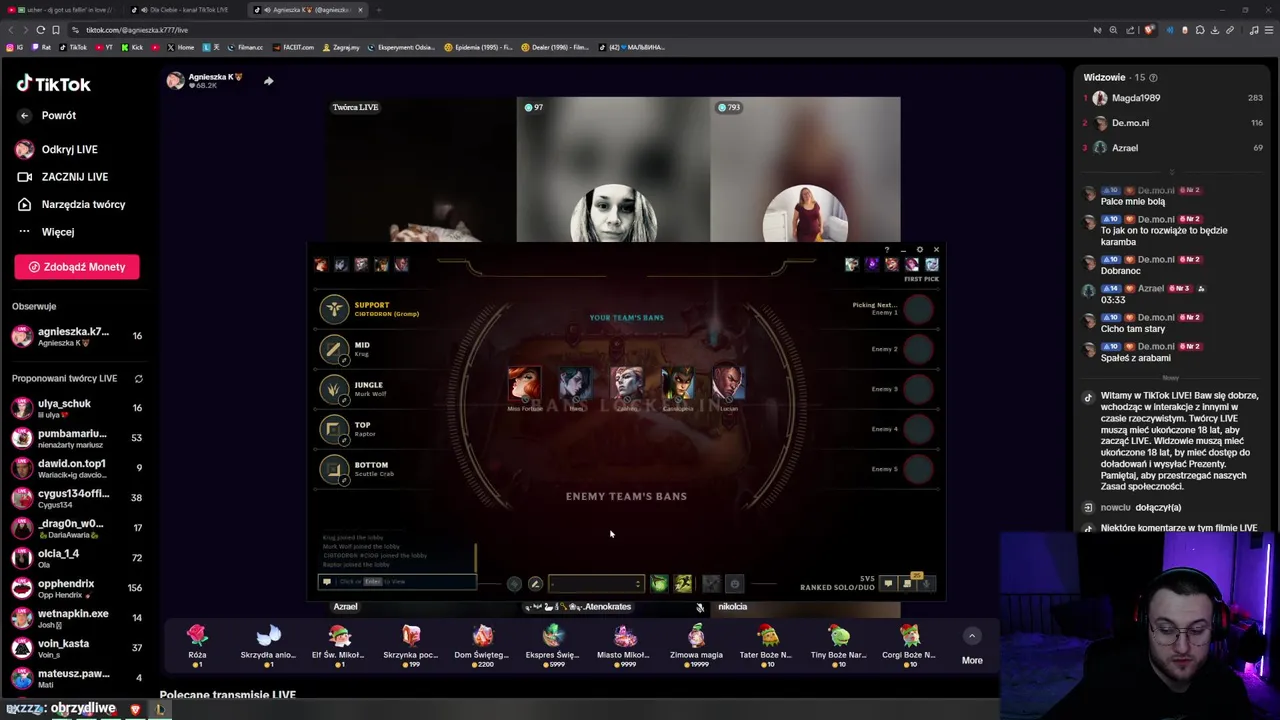Viewport: 1280px width, 720px height.
Task: Open the rune page dropdown in the League client
Action: tap(596, 584)
